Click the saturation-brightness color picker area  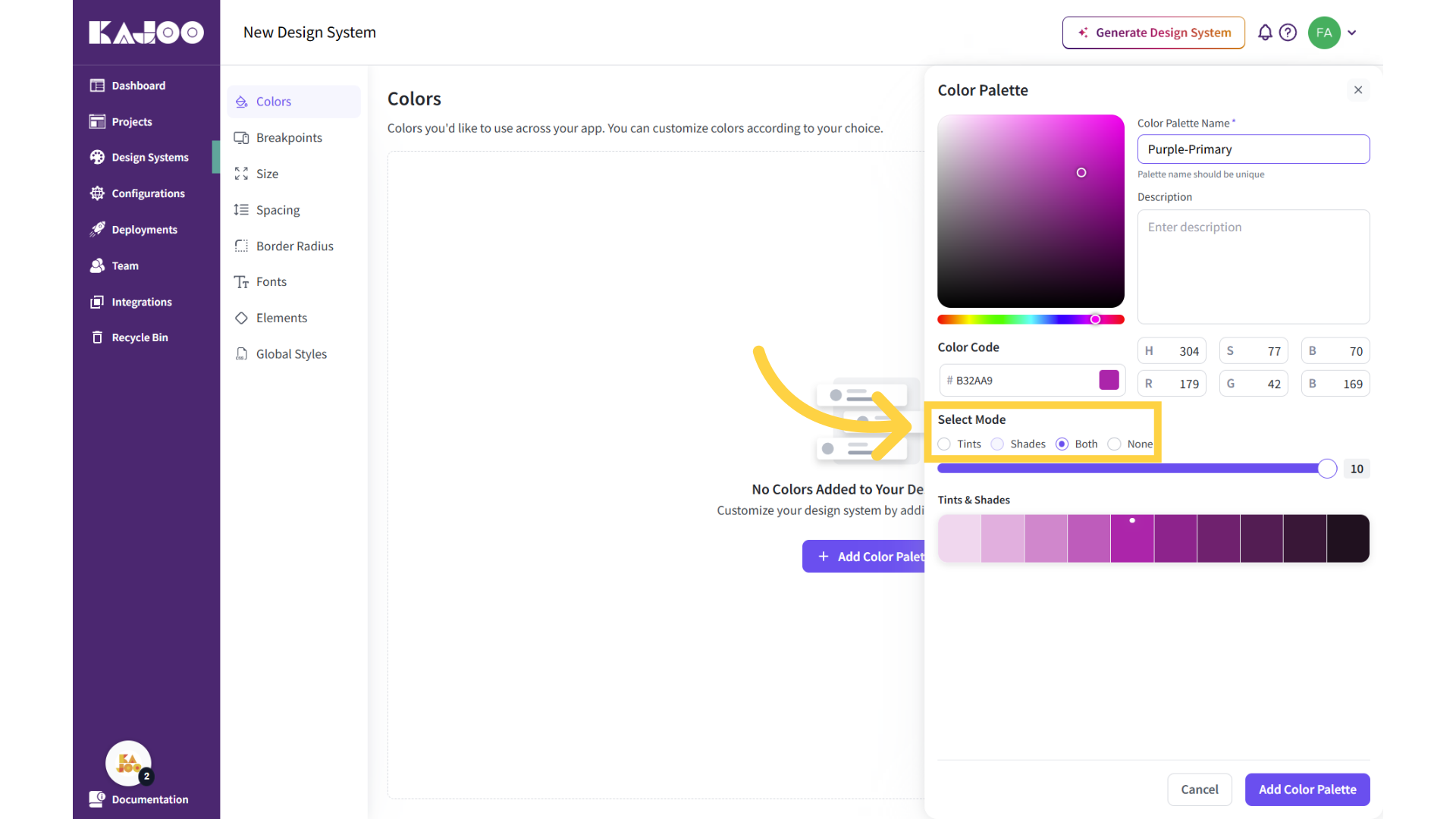(x=1031, y=211)
